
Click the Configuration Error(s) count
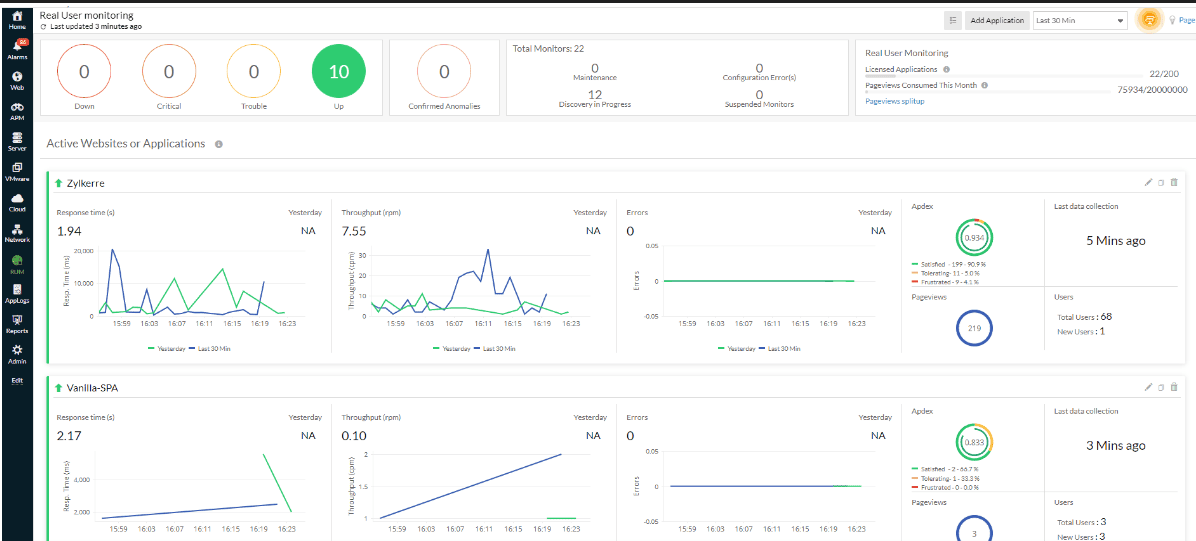(x=759, y=68)
